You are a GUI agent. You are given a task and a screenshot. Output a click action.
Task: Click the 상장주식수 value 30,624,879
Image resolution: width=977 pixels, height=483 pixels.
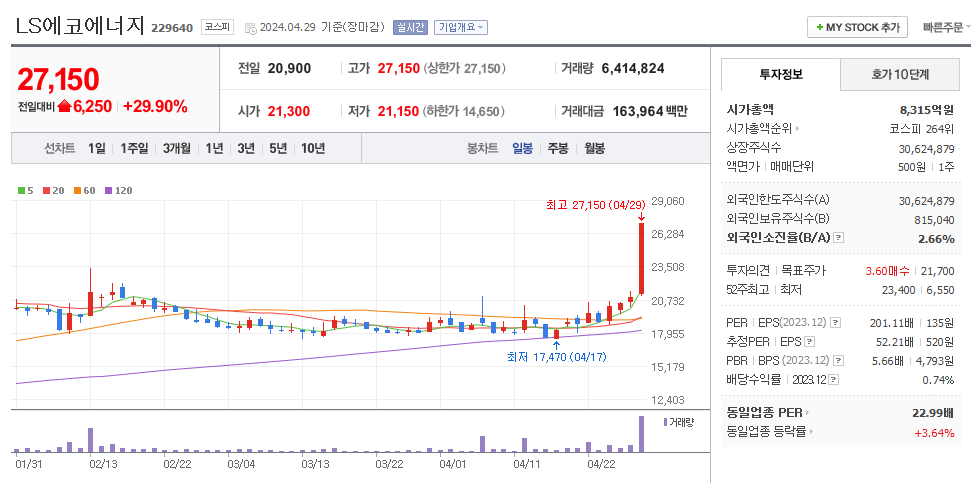[927, 148]
